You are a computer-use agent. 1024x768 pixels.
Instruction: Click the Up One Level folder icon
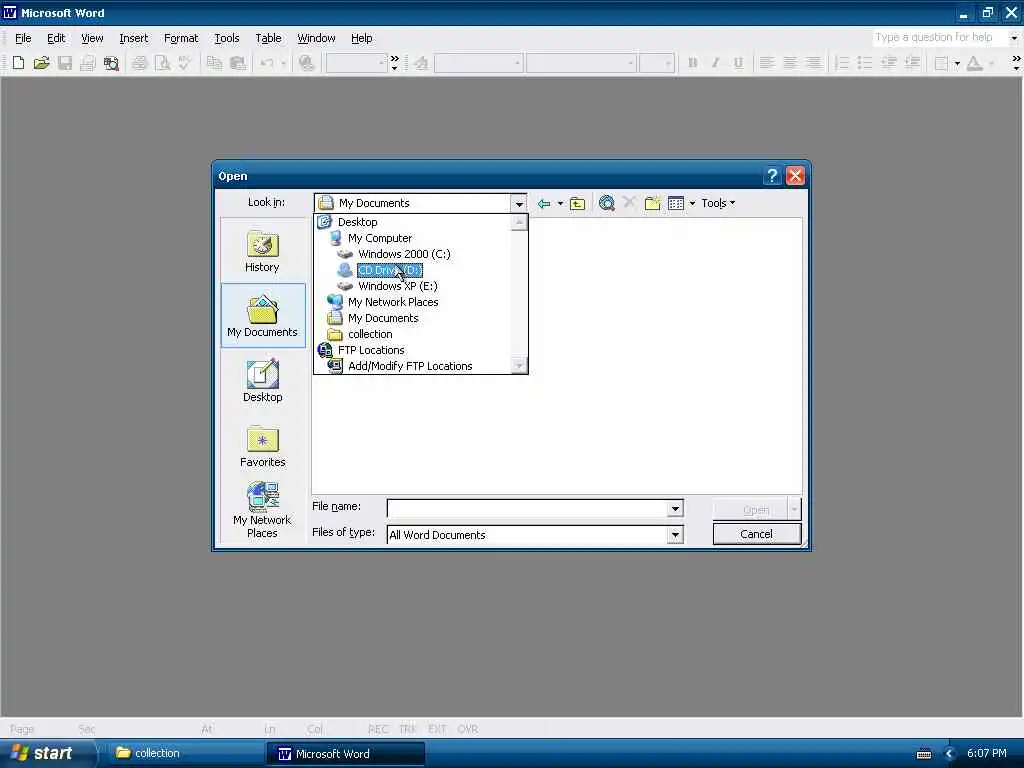(577, 204)
